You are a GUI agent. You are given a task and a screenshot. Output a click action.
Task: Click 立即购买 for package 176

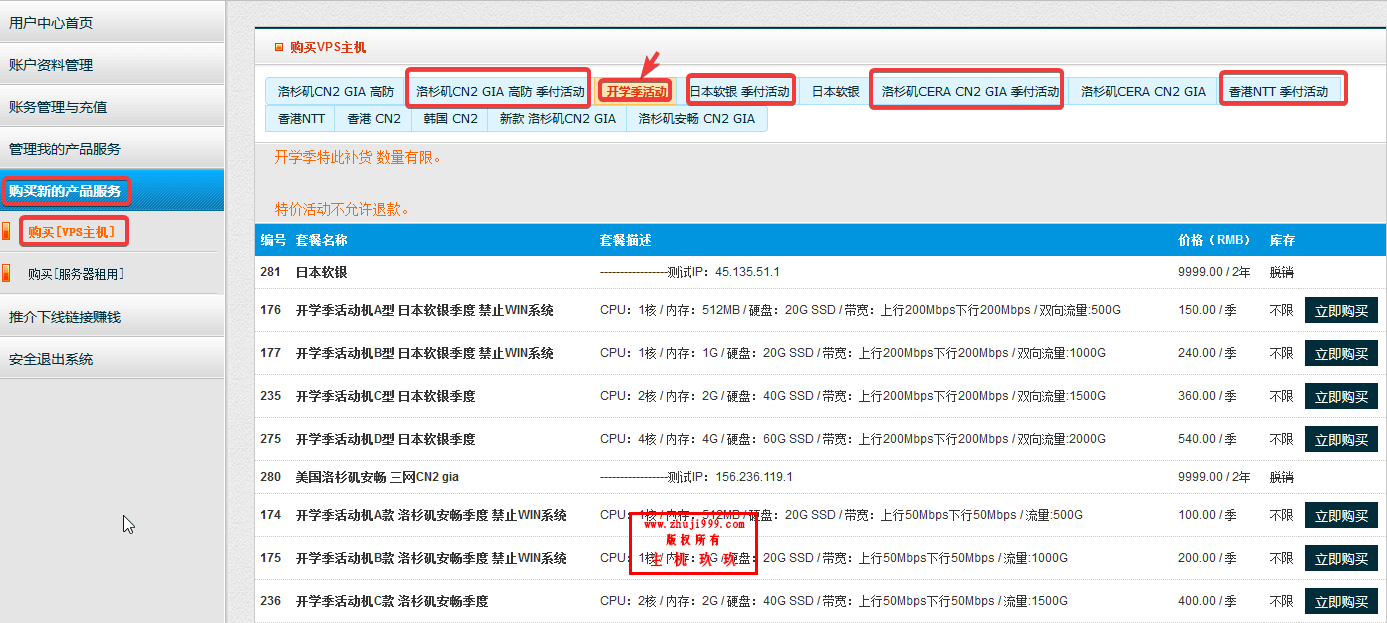click(x=1341, y=310)
